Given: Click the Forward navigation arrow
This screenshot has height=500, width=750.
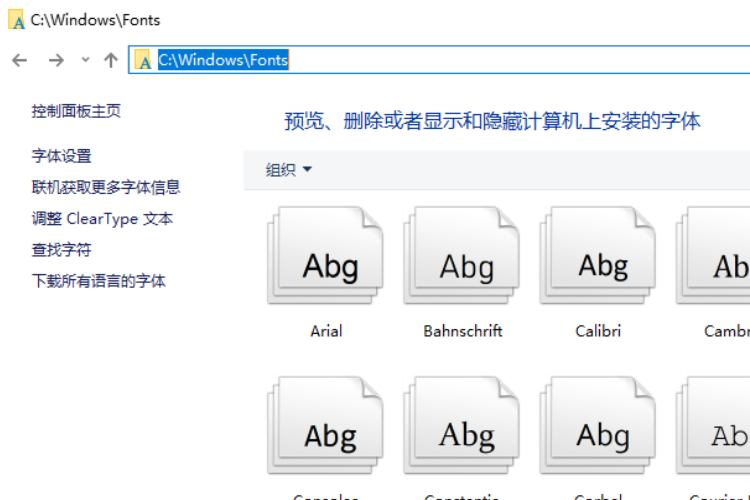Looking at the screenshot, I should (x=56, y=60).
